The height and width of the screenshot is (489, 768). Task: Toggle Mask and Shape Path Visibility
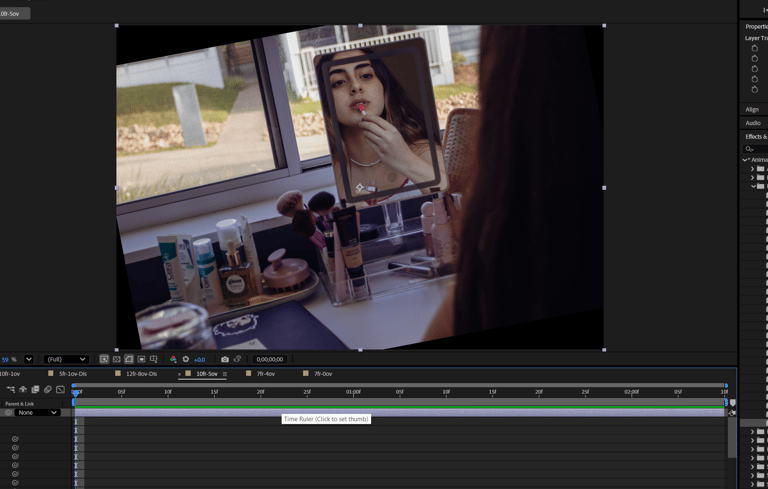pyautogui.click(x=129, y=359)
